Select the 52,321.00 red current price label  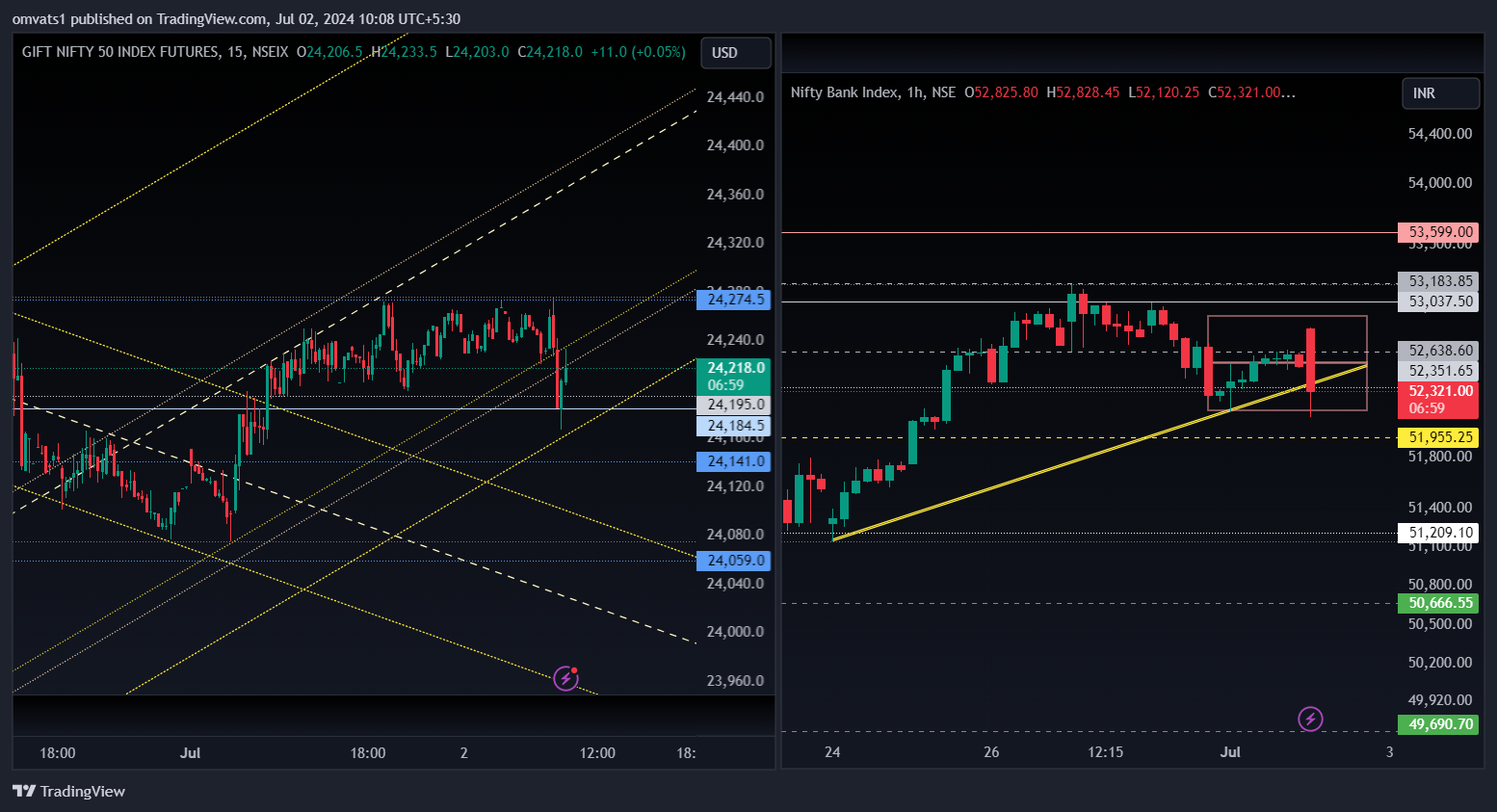point(1437,400)
